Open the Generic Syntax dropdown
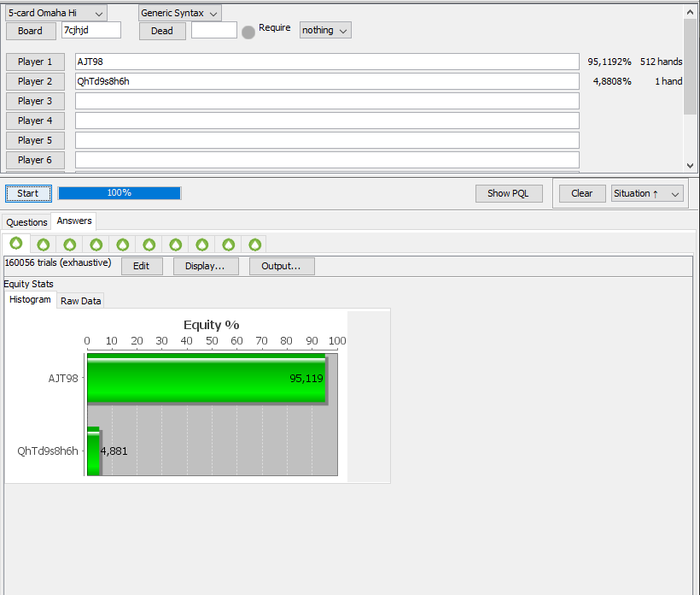 (179, 13)
